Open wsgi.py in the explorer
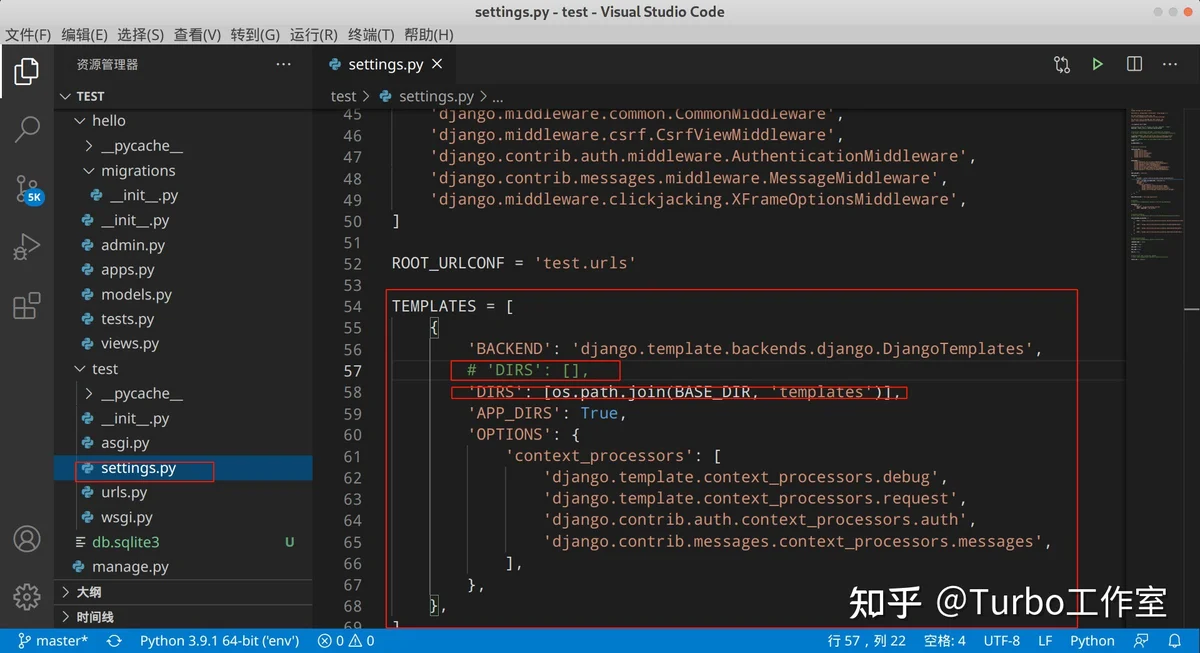 [x=183, y=518]
